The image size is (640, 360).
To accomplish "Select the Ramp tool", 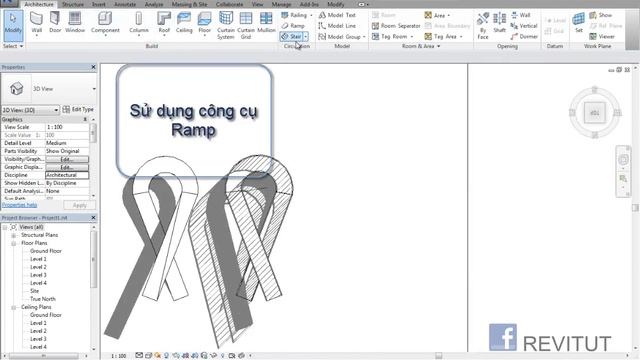I will click(x=293, y=26).
